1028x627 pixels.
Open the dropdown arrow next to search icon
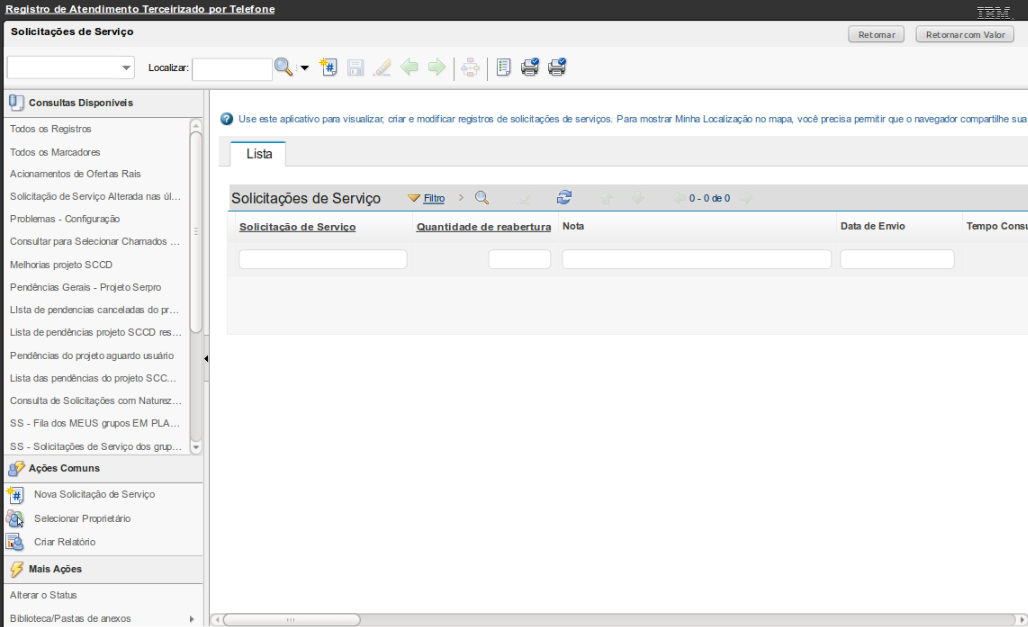click(x=304, y=68)
